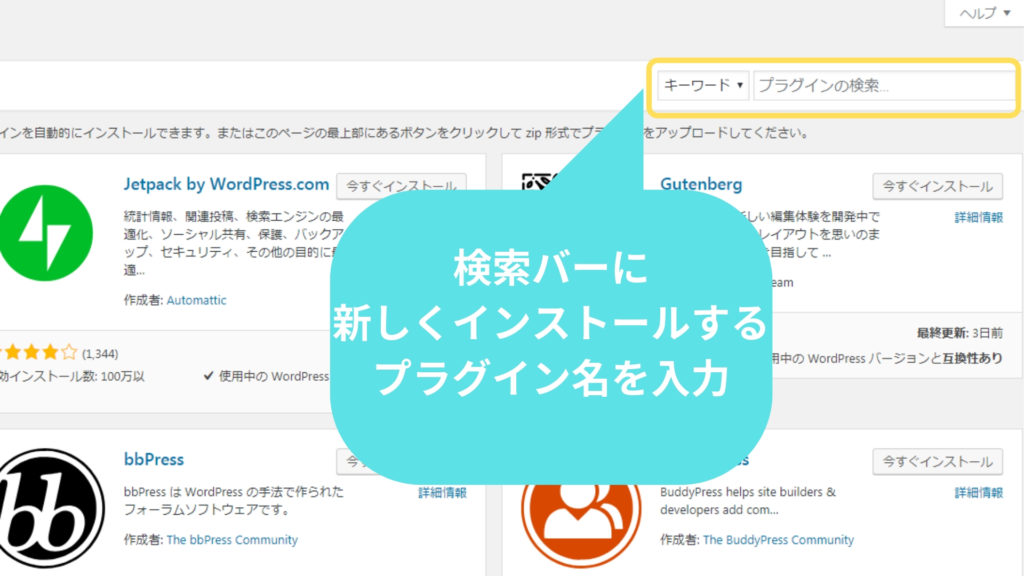
Task: Click the 最終更新: 3日前 text in Gutenberg card
Action: pyautogui.click(x=959, y=334)
